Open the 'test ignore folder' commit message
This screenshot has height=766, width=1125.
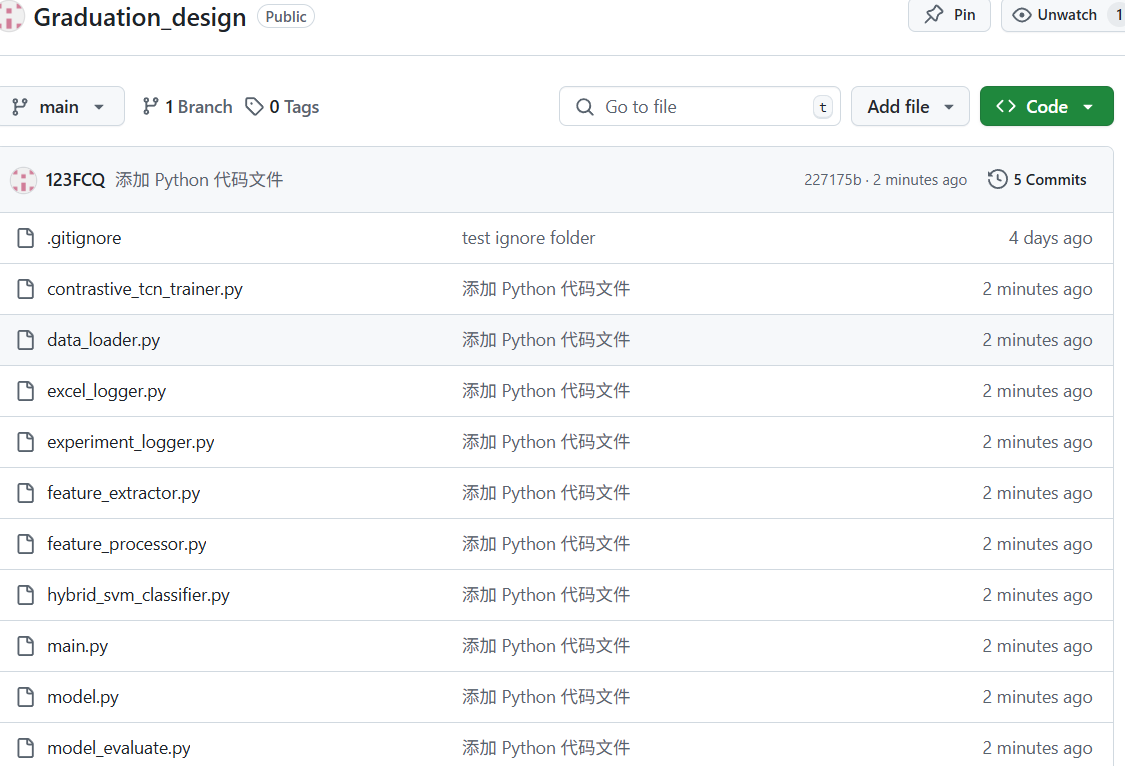coord(528,238)
